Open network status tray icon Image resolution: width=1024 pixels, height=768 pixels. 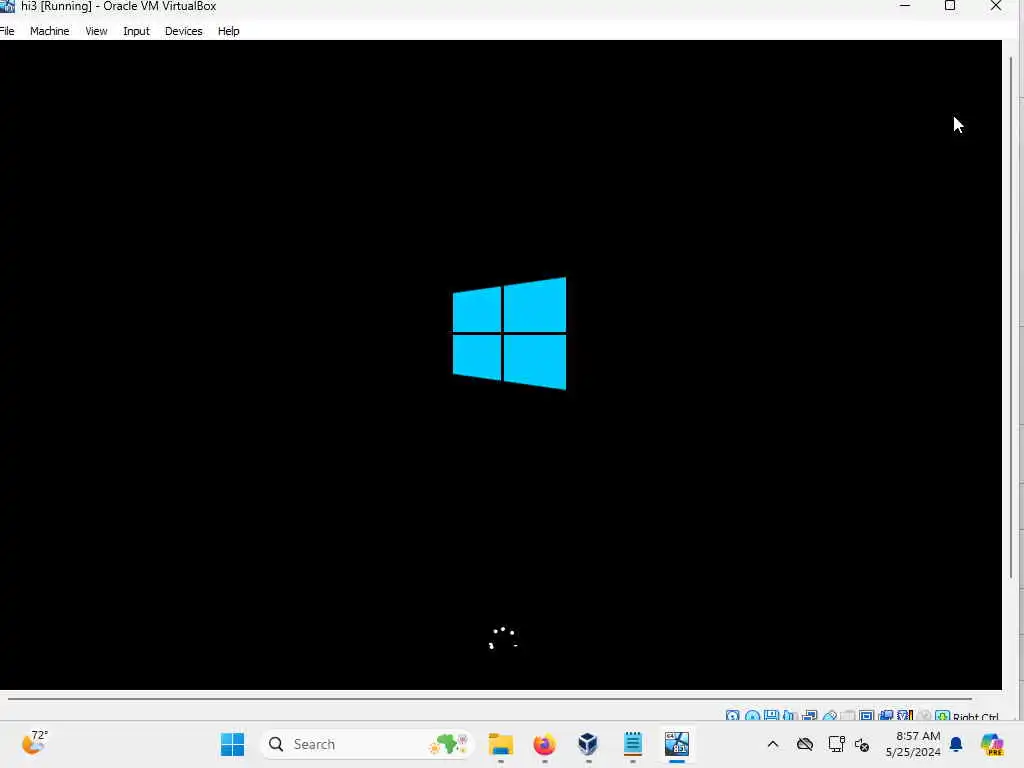pyautogui.click(x=836, y=744)
